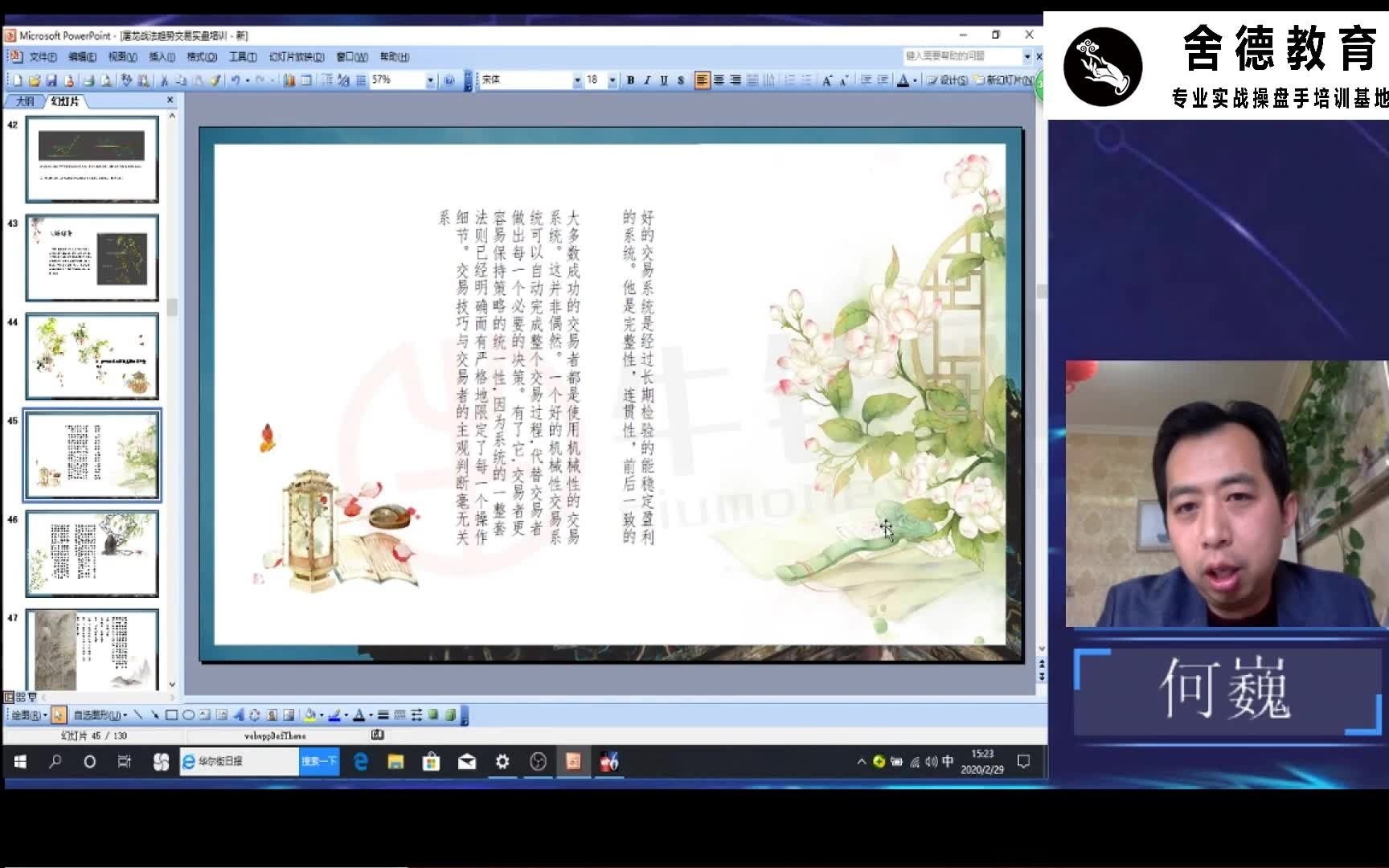Screen dimensions: 1389x868
Task: Switch to Normal view icon below the thumbnails
Action: [x=9, y=697]
